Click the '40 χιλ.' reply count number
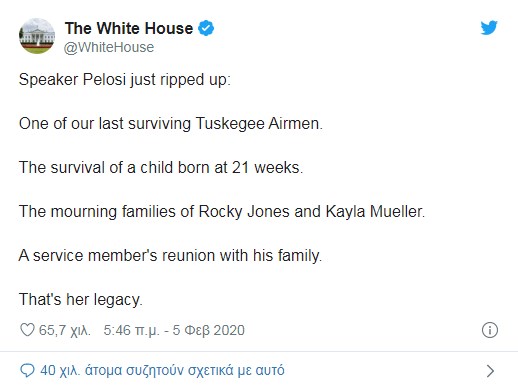This screenshot has height=386, width=518. [x=60, y=370]
